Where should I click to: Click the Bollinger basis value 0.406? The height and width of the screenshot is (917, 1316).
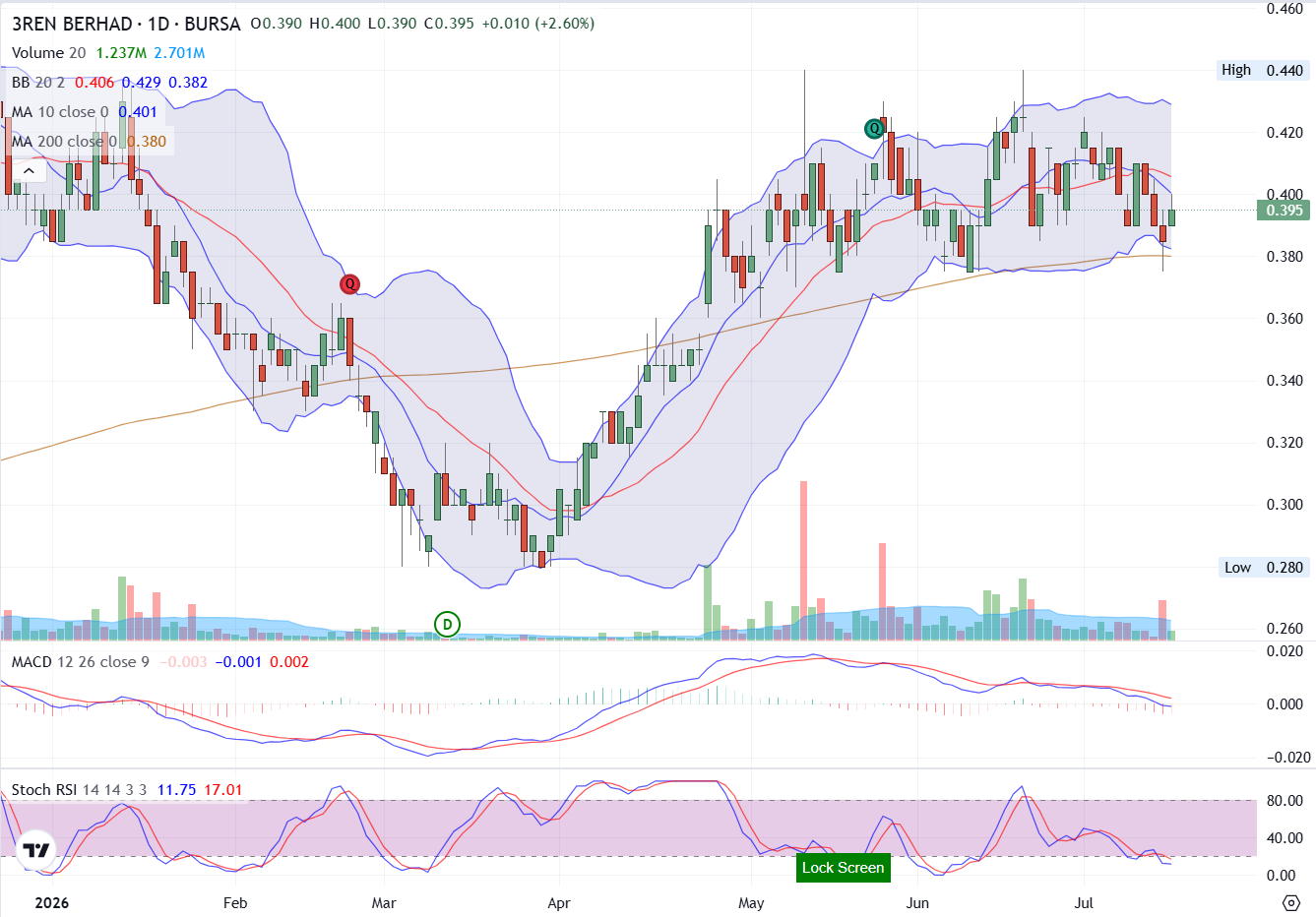tap(94, 83)
